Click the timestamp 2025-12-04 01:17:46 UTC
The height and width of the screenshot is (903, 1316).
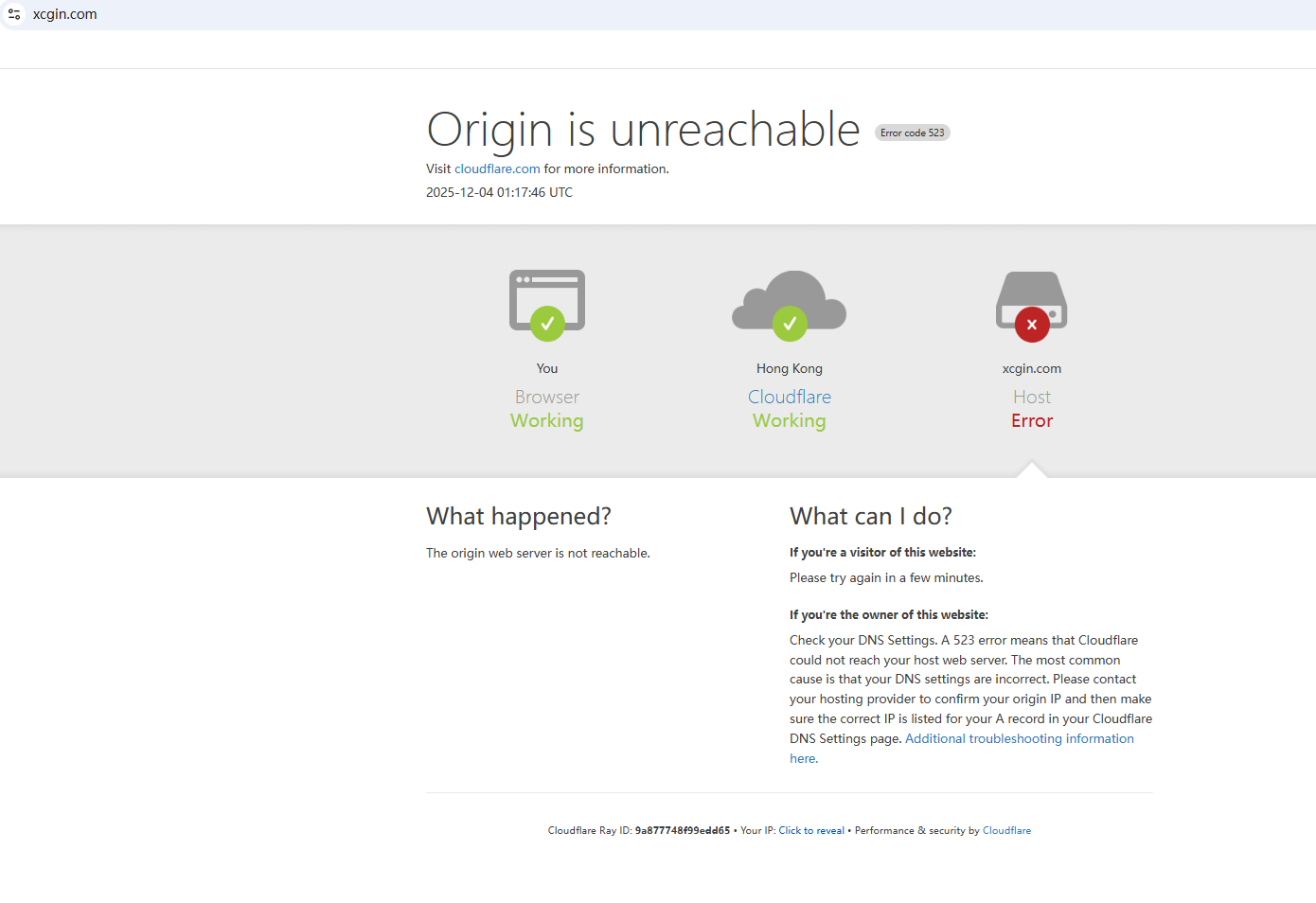tap(499, 192)
